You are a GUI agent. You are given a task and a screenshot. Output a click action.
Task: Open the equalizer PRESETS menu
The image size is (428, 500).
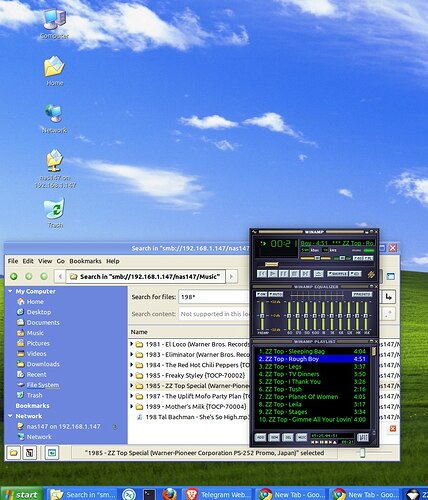tap(362, 294)
